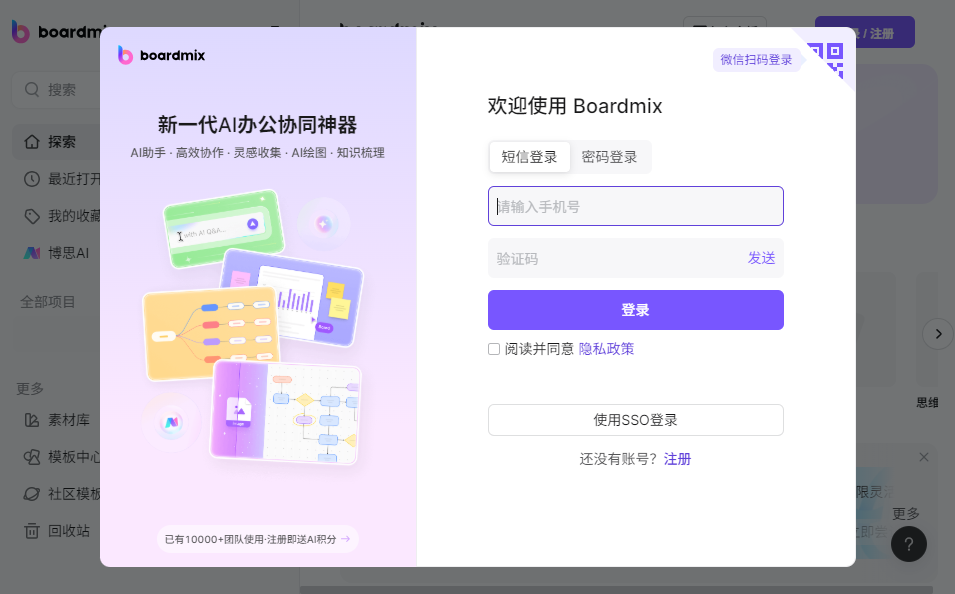Tick the 阅读并同意 agreement checkbox
This screenshot has width=955, height=594.
pyautogui.click(x=494, y=349)
